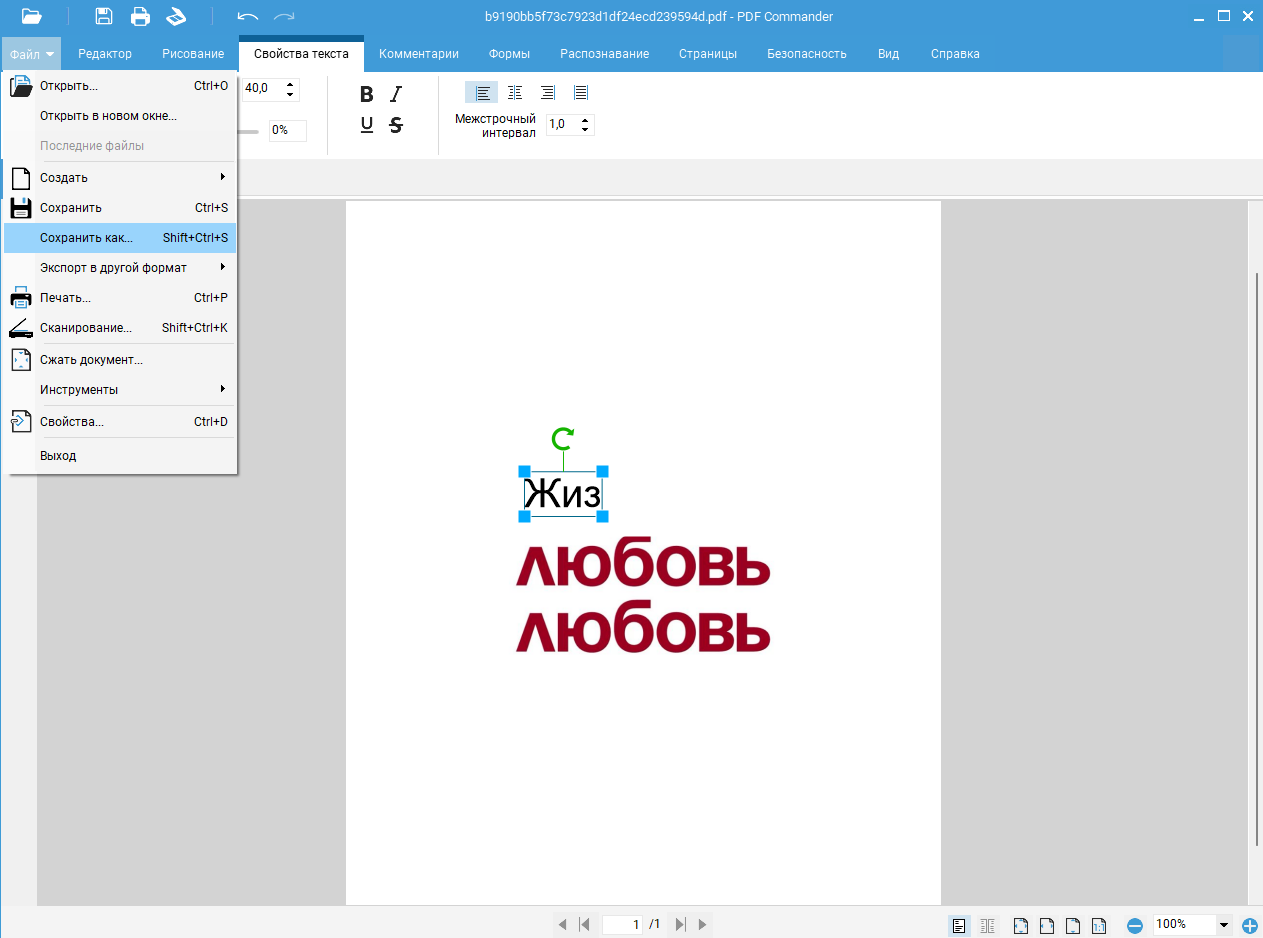The image size is (1263, 938).
Task: Select Сжать документ... menu entry
Action: click(121, 360)
